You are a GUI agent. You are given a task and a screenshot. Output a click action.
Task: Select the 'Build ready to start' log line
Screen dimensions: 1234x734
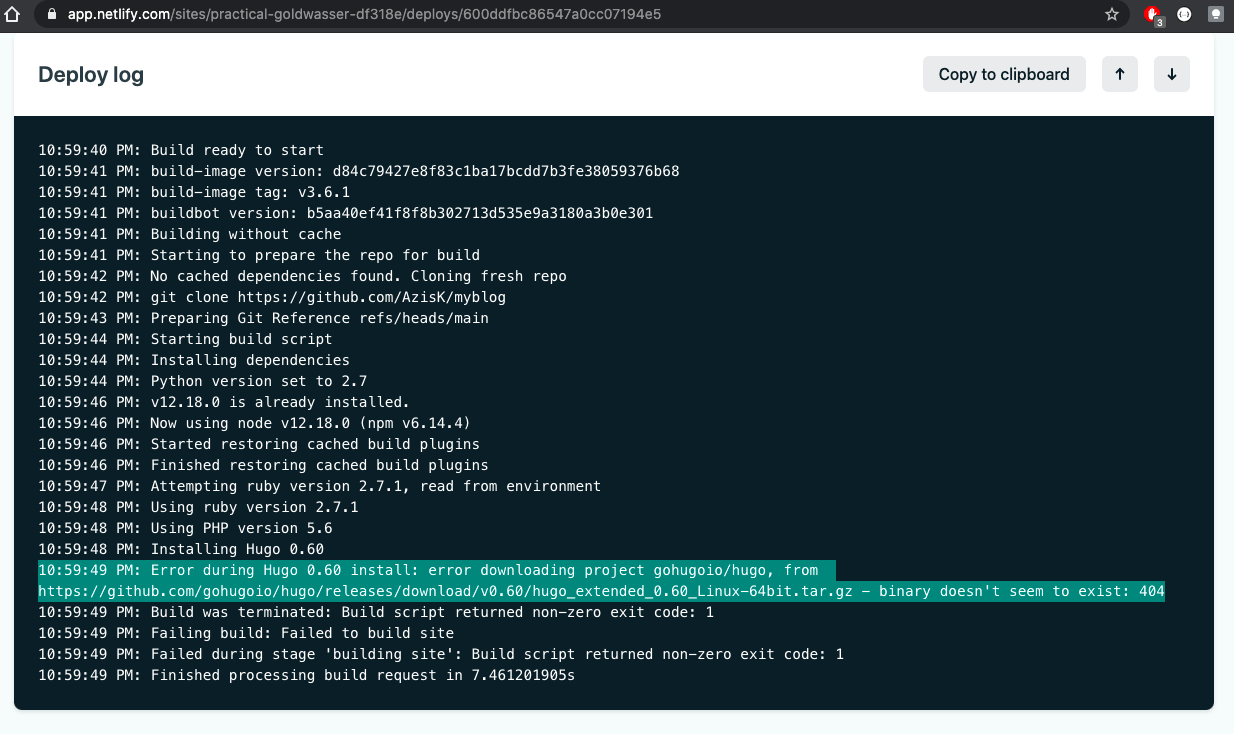pos(181,150)
